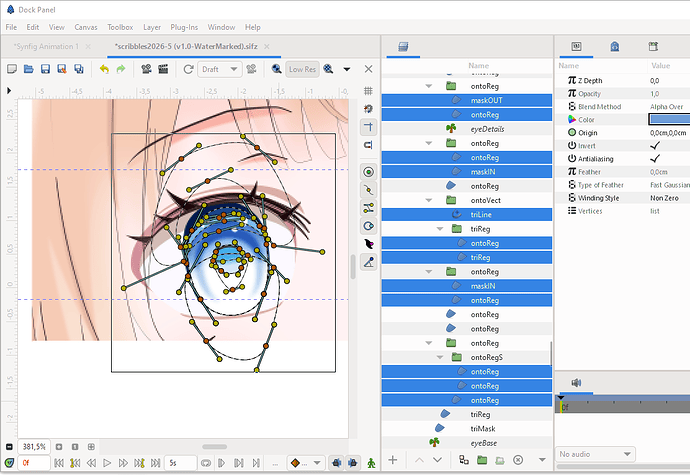Viewport: 690px width, 475px height.
Task: Open the Toolbox menu
Action: pyautogui.click(x=120, y=27)
